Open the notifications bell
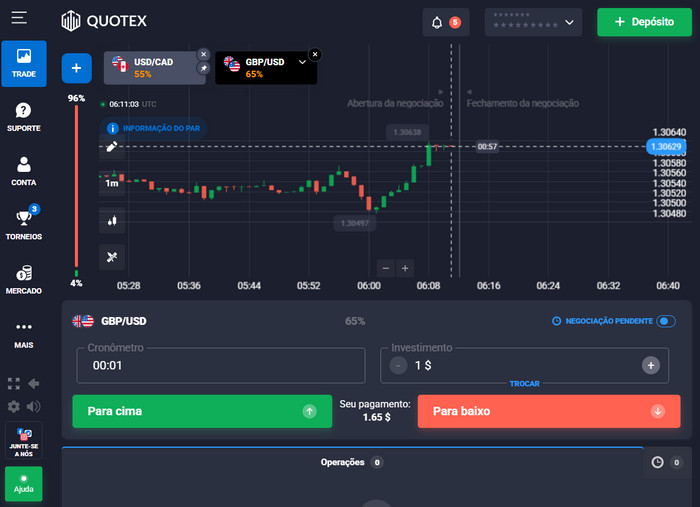The image size is (700, 507). (437, 22)
